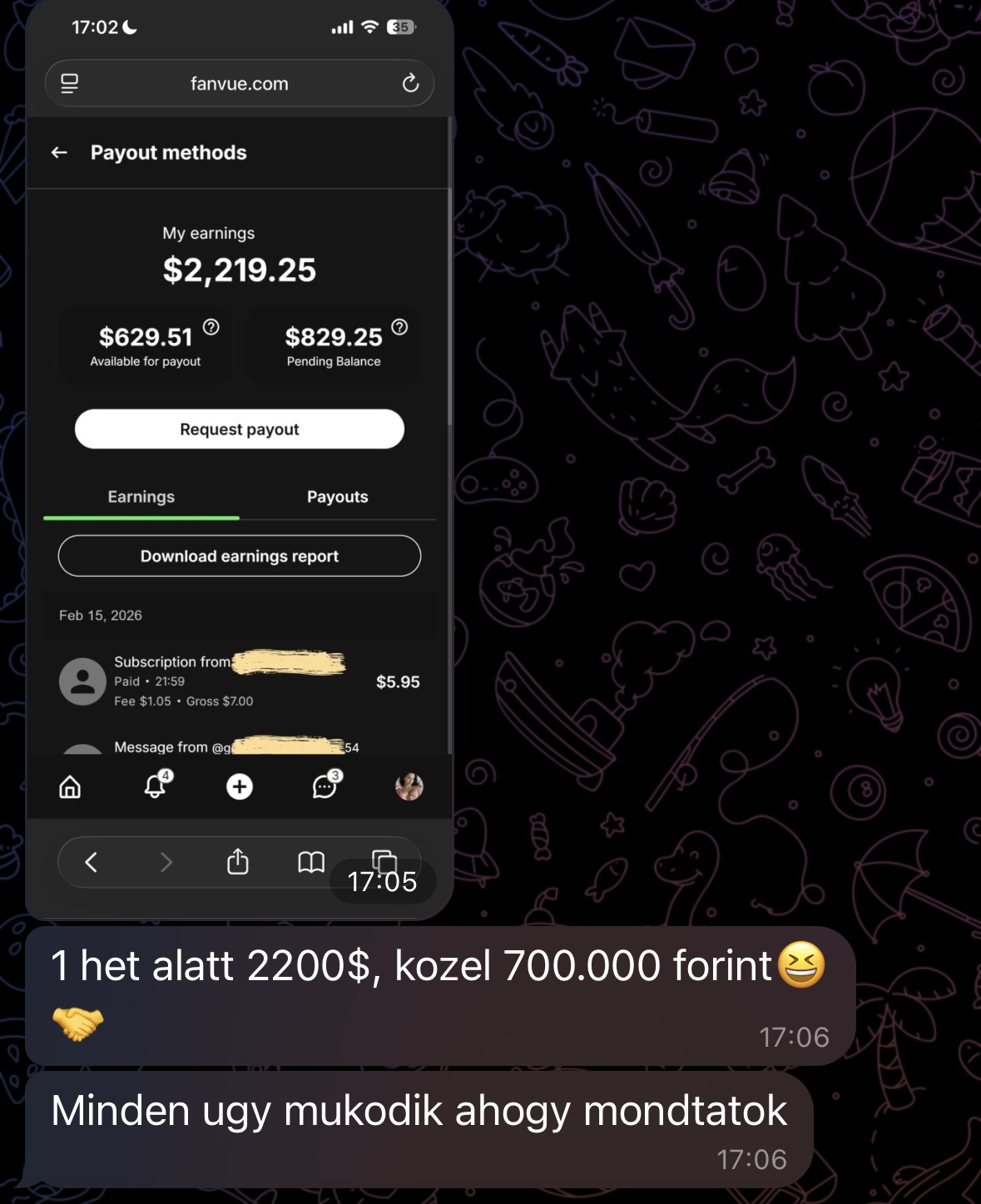
Task: Click Download earnings report button
Action: click(240, 556)
